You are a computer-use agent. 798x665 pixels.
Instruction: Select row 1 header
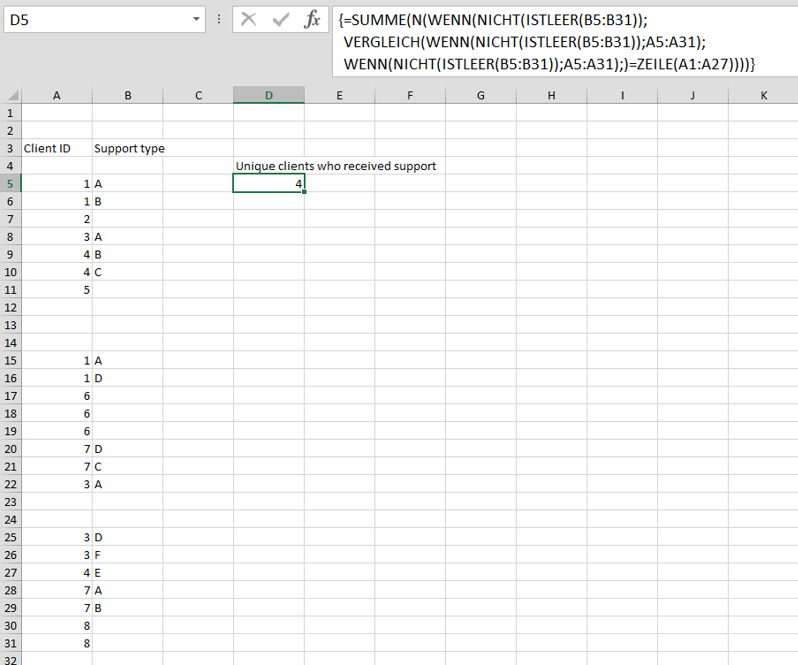tap(10, 113)
